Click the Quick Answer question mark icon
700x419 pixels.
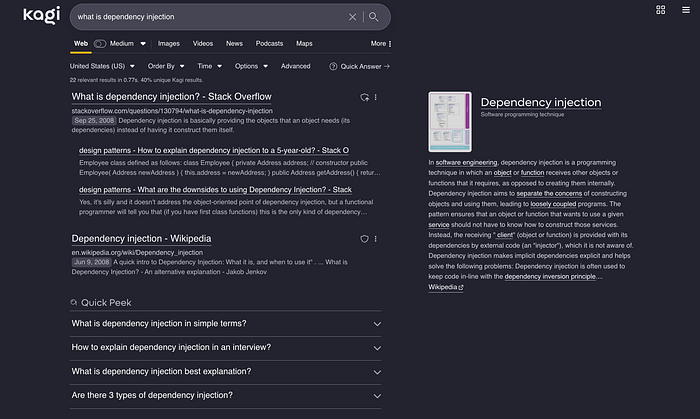[333, 66]
